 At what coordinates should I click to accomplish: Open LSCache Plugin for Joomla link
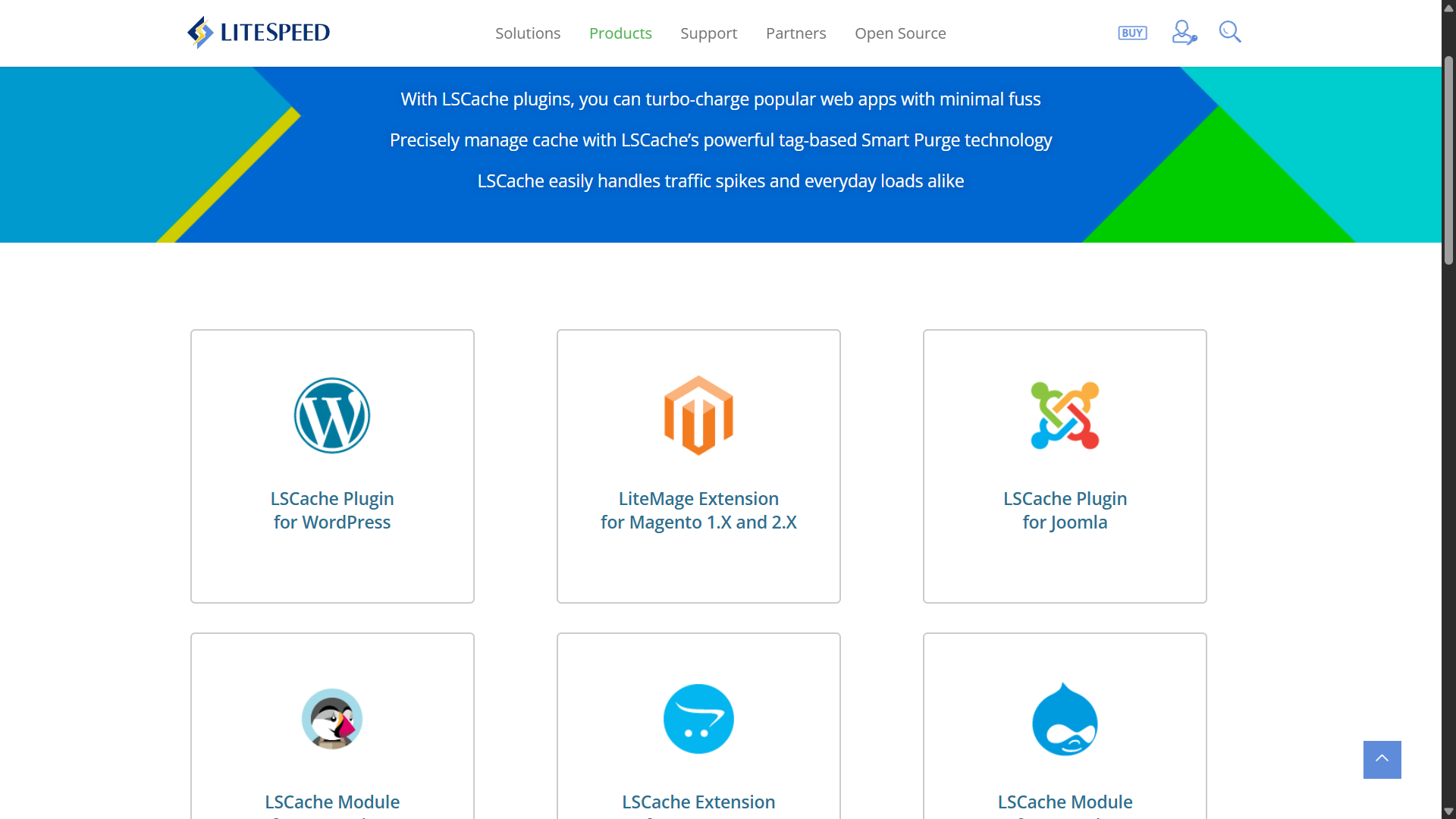[x=1065, y=510]
